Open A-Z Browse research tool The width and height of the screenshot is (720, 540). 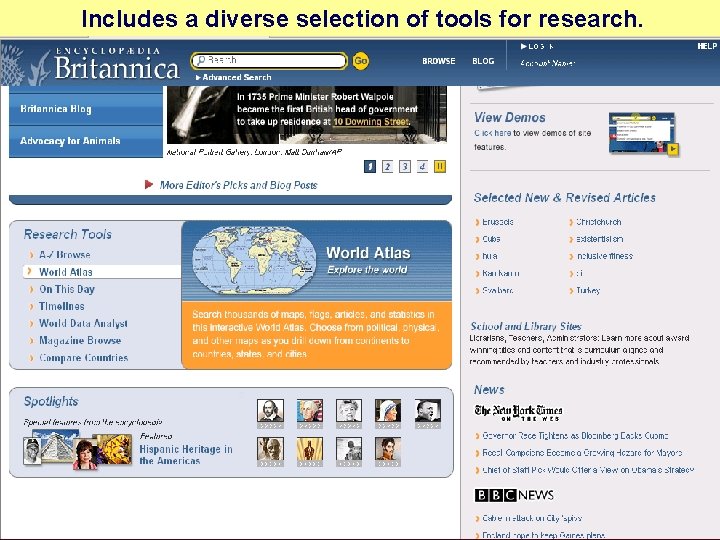pos(64,255)
